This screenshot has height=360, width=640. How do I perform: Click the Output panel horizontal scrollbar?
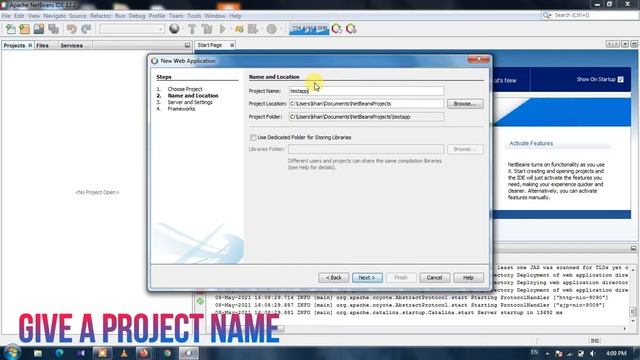coord(416,329)
